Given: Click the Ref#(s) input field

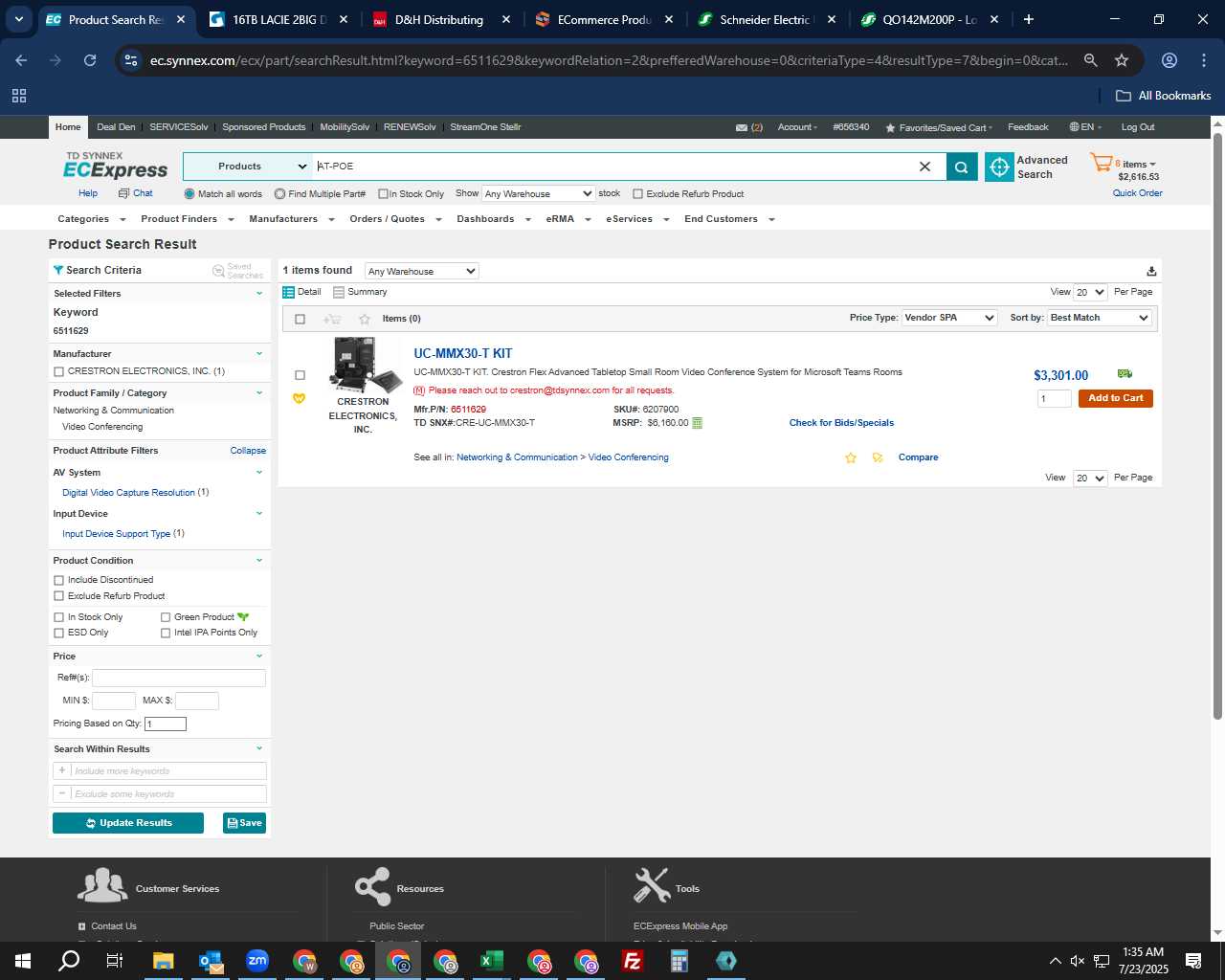Looking at the screenshot, I should [179, 678].
